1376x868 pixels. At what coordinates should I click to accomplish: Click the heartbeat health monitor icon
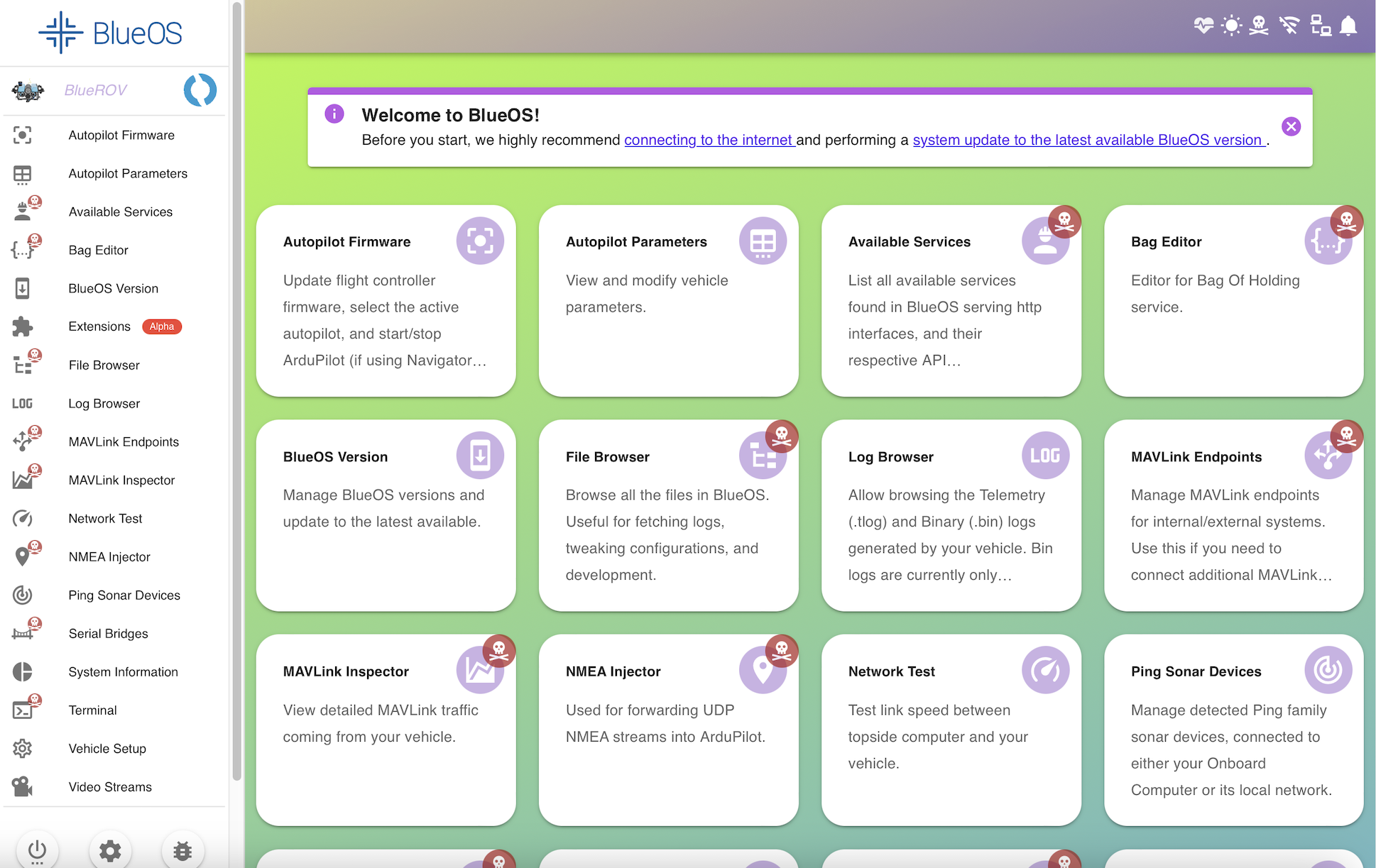[x=1203, y=26]
